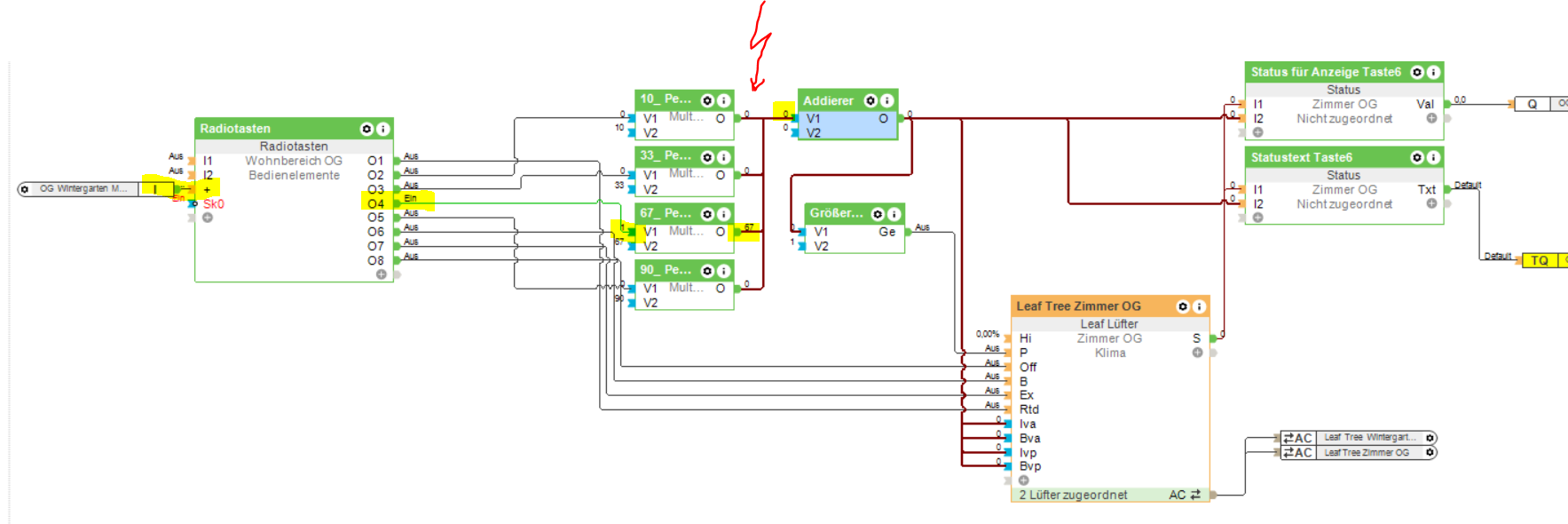Click info icon on Addierer block
1568x524 pixels.
(886, 100)
